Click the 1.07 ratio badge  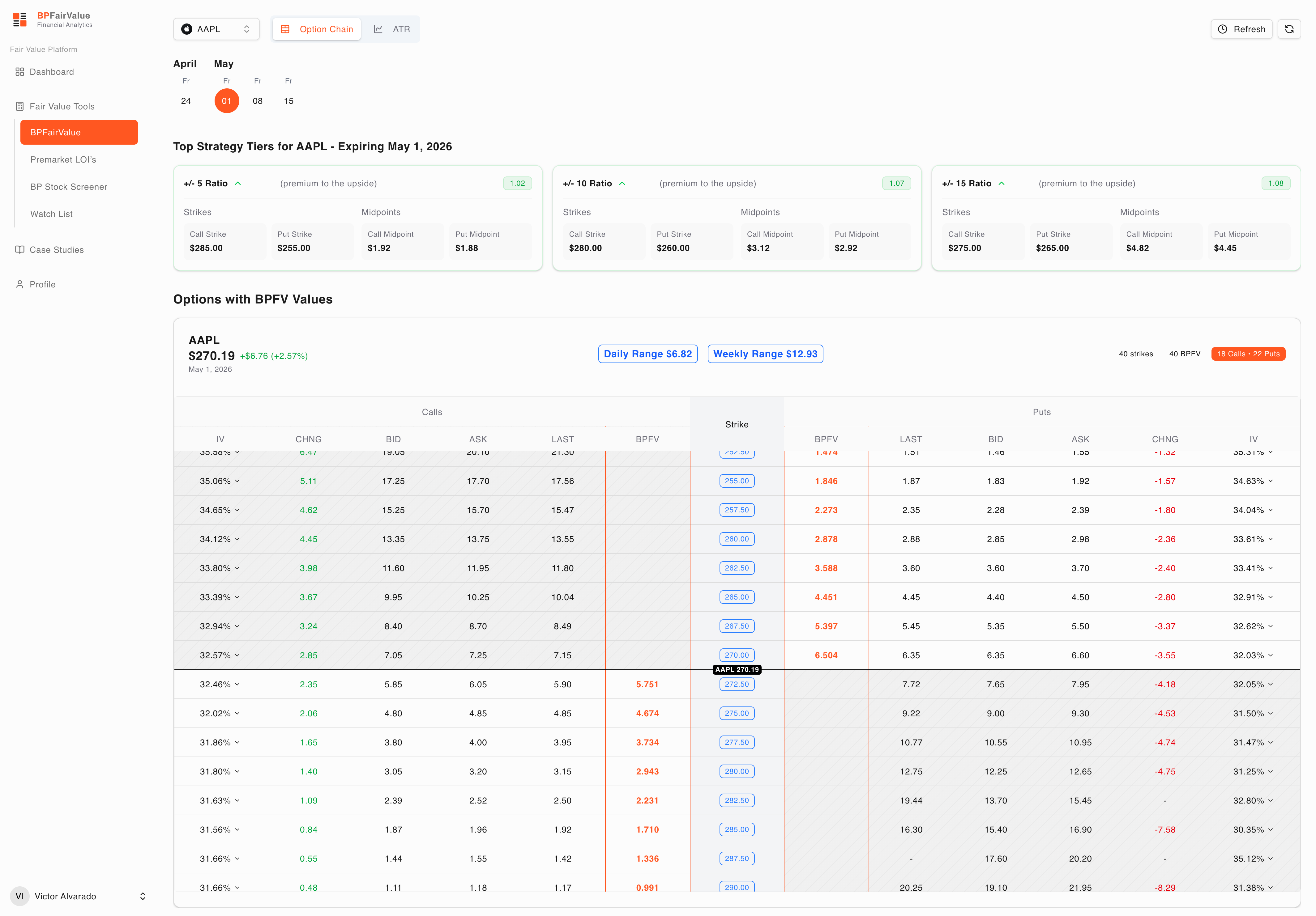pyautogui.click(x=896, y=183)
